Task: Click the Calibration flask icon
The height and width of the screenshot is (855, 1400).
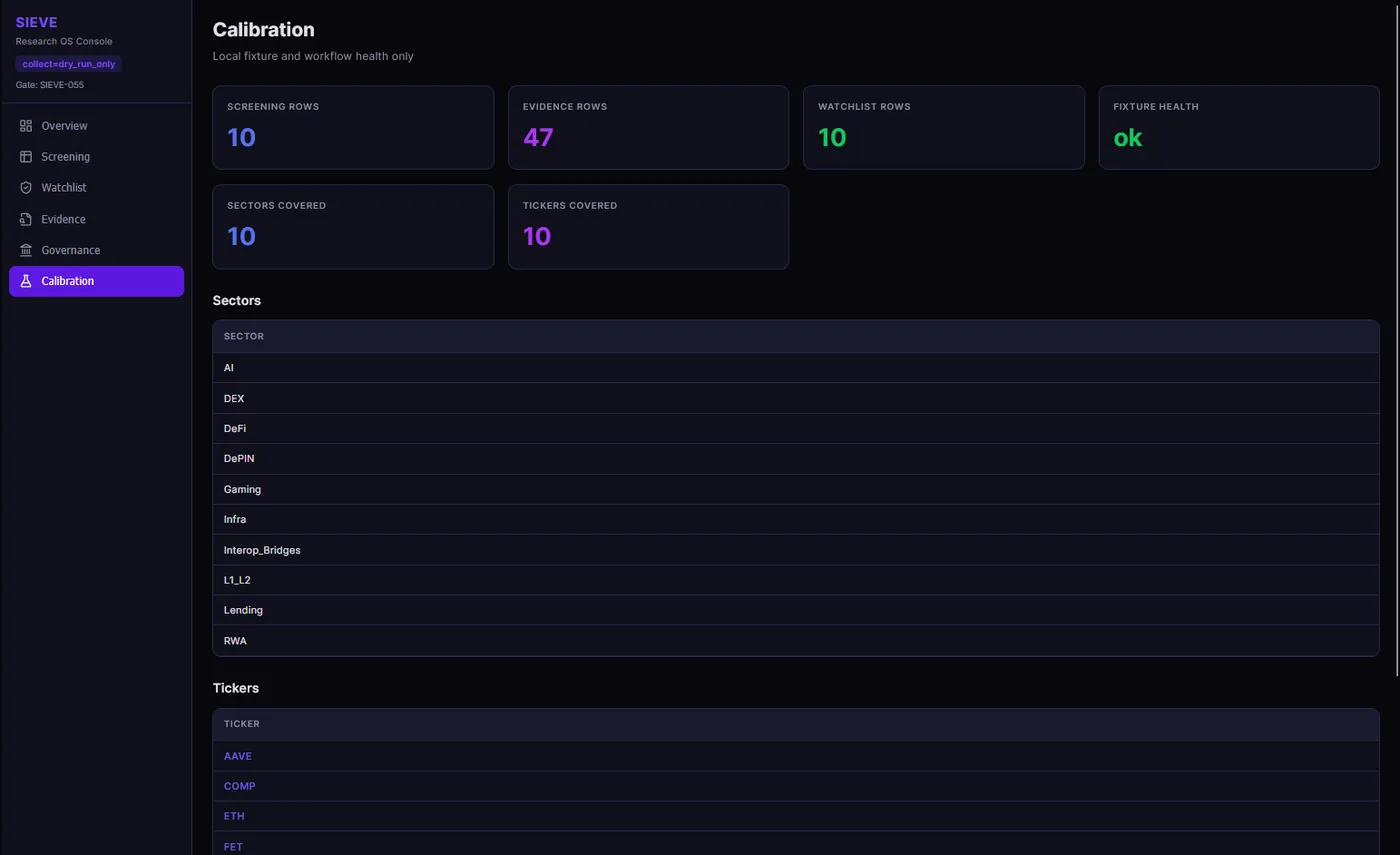Action: [26, 281]
